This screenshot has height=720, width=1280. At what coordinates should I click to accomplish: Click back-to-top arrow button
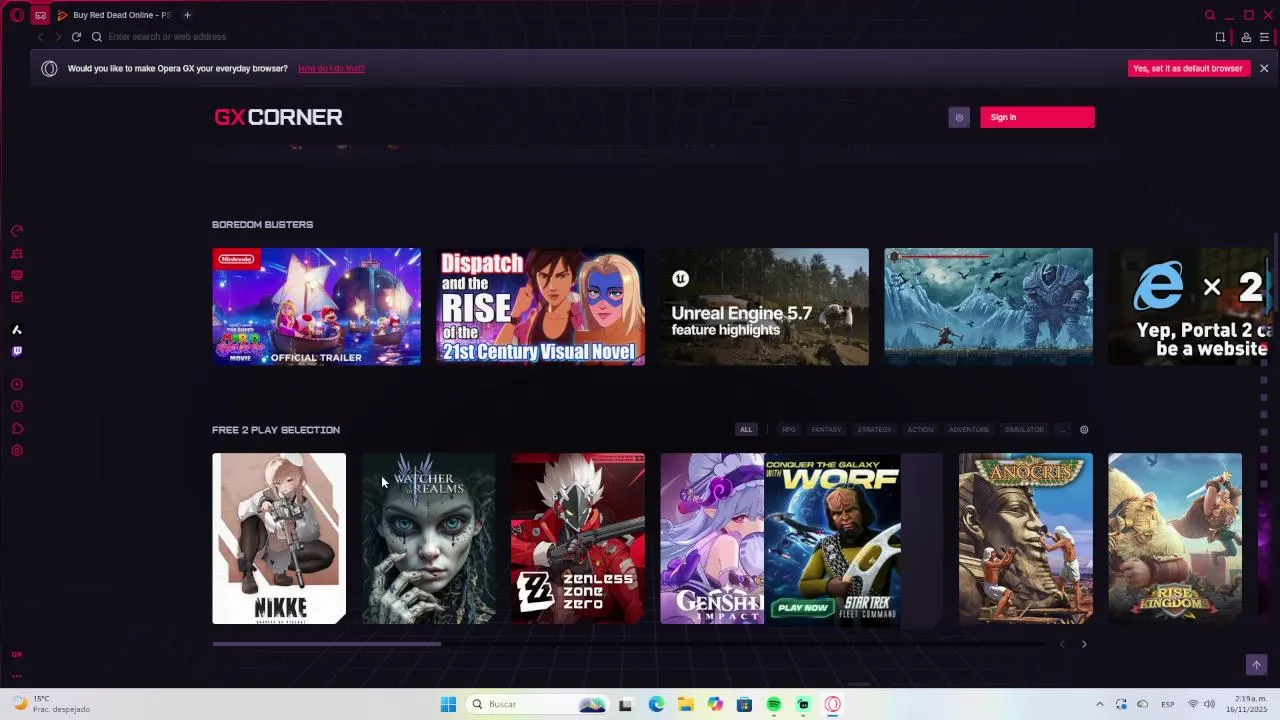point(1256,665)
